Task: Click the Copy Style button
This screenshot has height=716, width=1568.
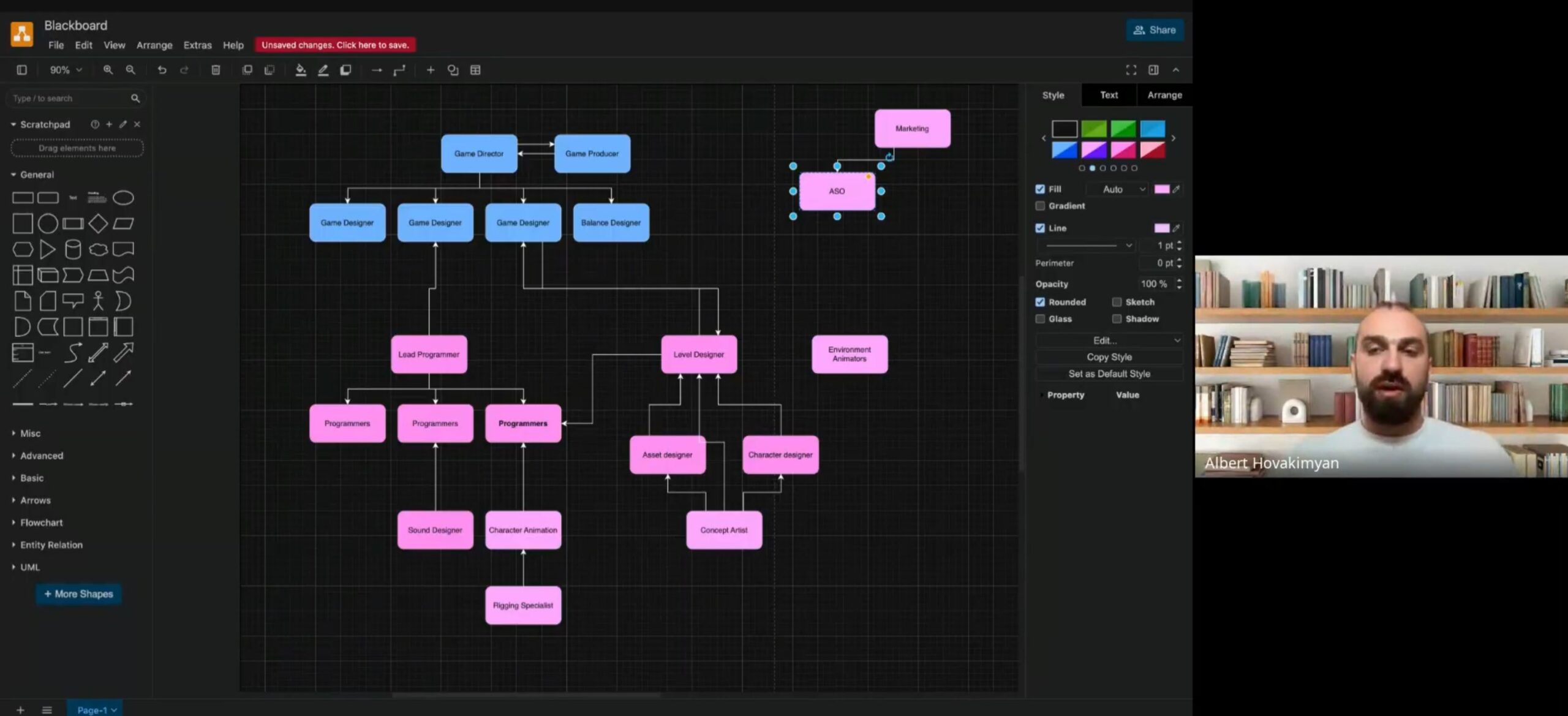Action: [1109, 357]
